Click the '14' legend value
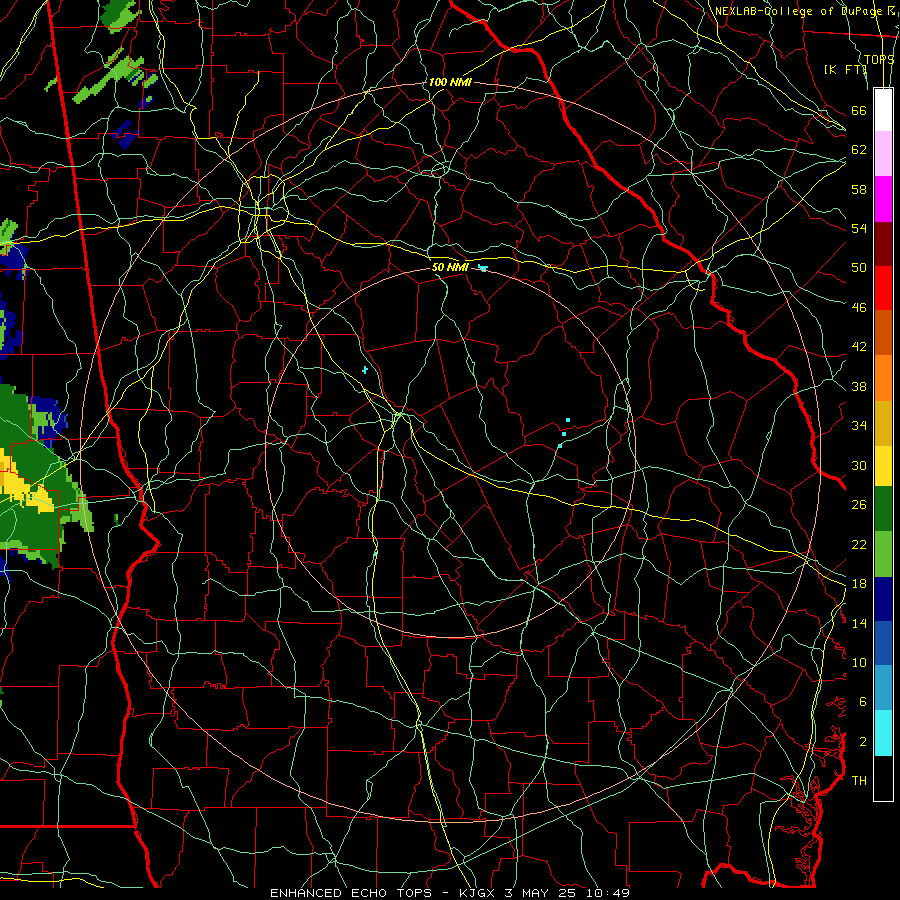Viewport: 900px width, 900px height. [x=859, y=623]
